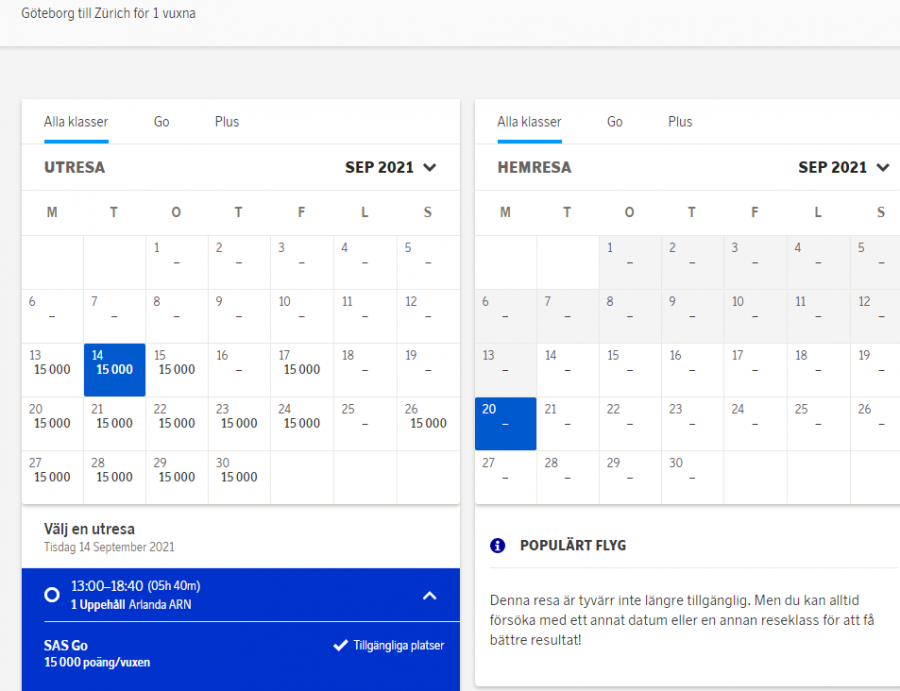Select the highlighted 20 September return cell
Image resolution: width=900 pixels, height=691 pixels.
(505, 424)
